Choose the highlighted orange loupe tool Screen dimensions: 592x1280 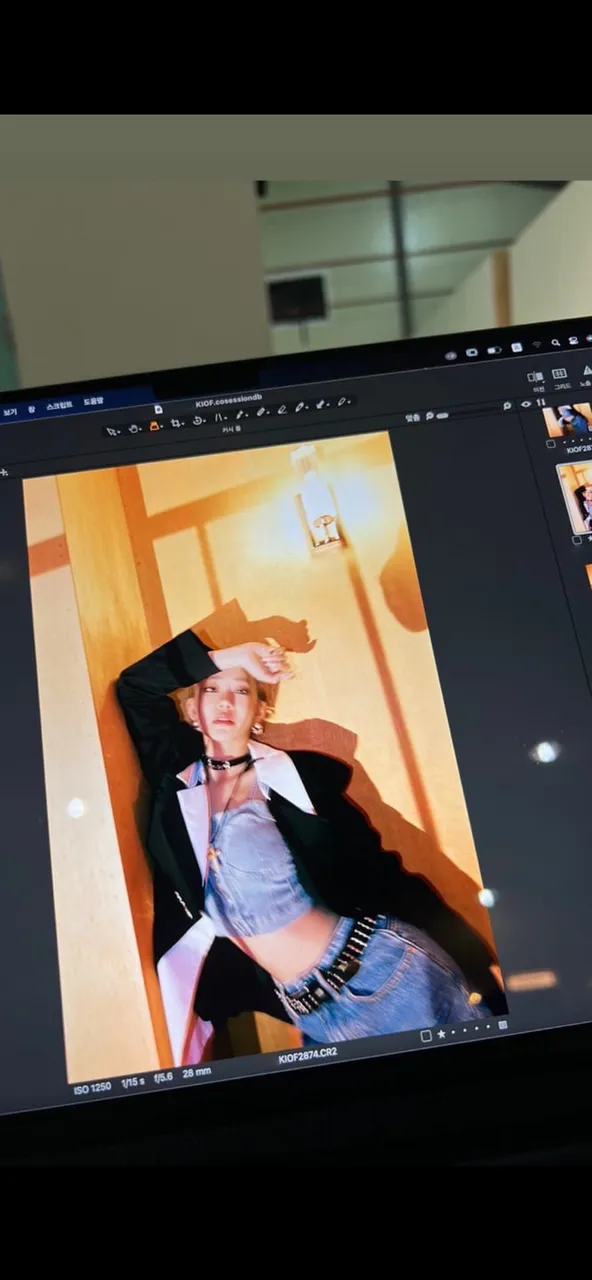(x=154, y=426)
